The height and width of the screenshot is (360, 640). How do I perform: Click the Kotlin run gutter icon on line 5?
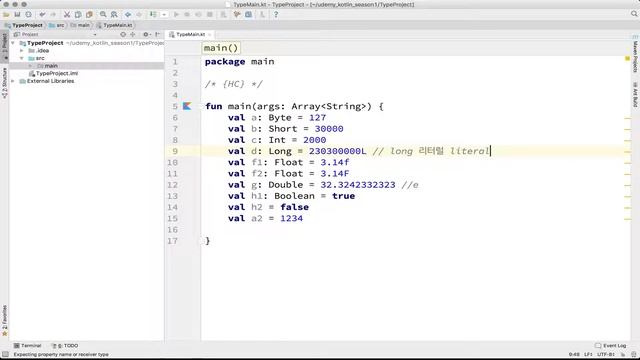(x=187, y=106)
